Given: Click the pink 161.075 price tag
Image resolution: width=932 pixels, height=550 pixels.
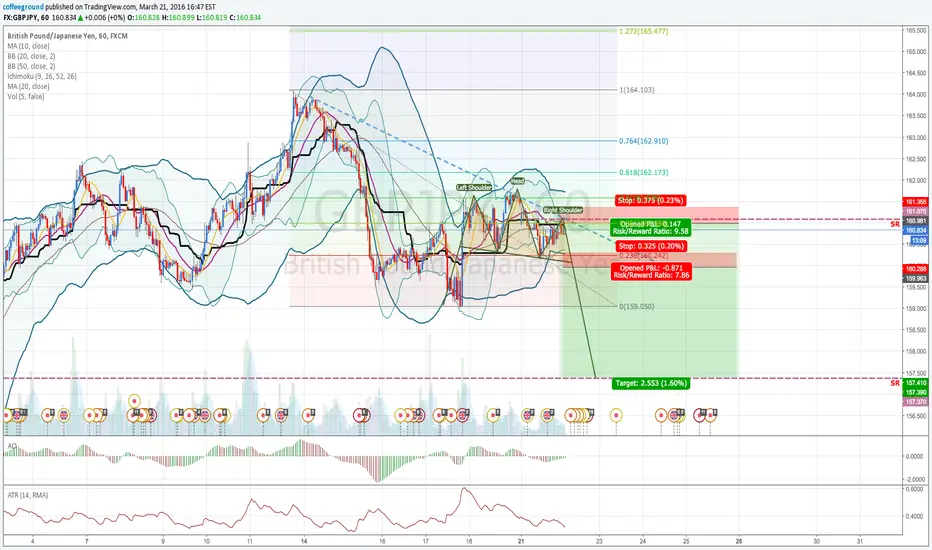Looking at the screenshot, I should [x=915, y=211].
